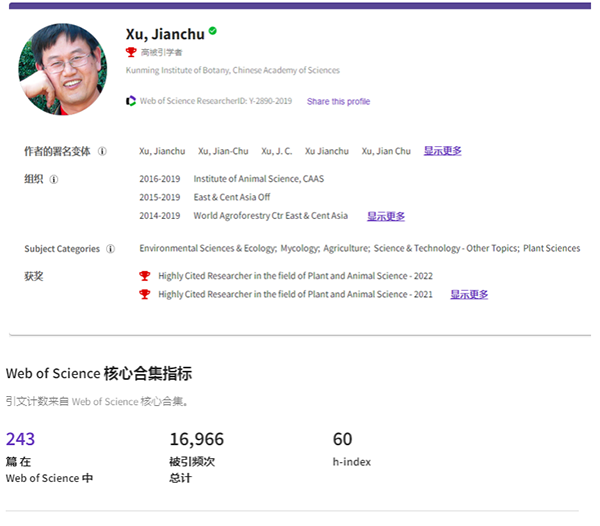This screenshot has width=600, height=526.
Task: Click the info icon beside Subject Categories
Action: [x=110, y=249]
